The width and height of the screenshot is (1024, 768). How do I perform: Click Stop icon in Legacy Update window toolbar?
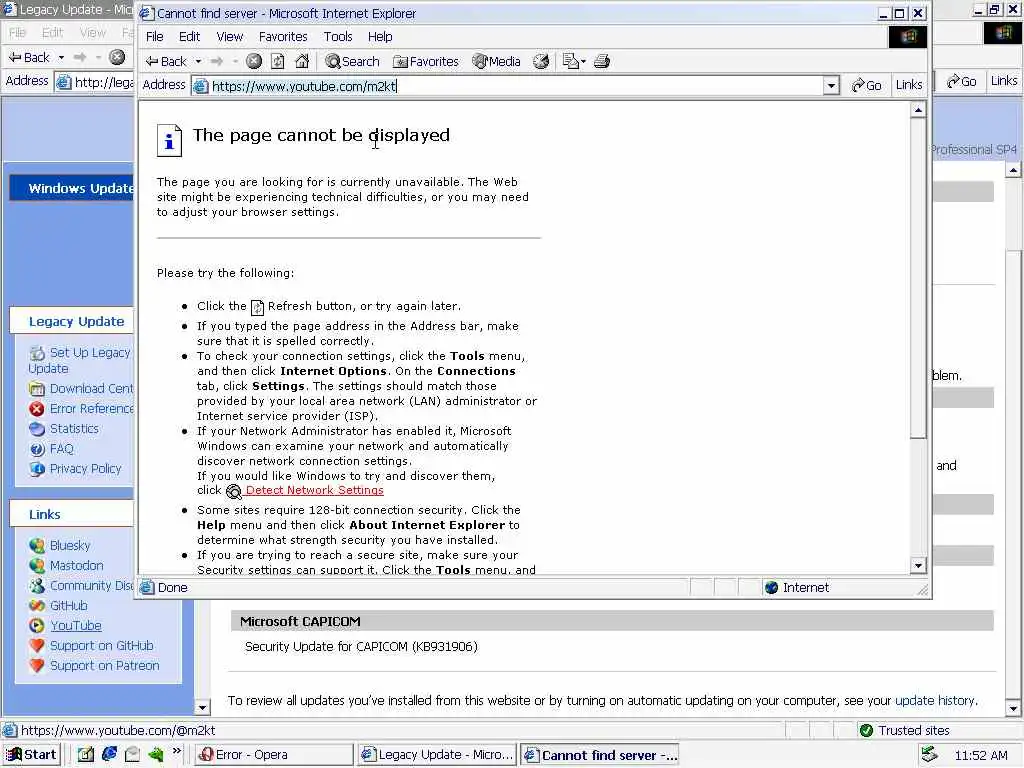tap(117, 57)
